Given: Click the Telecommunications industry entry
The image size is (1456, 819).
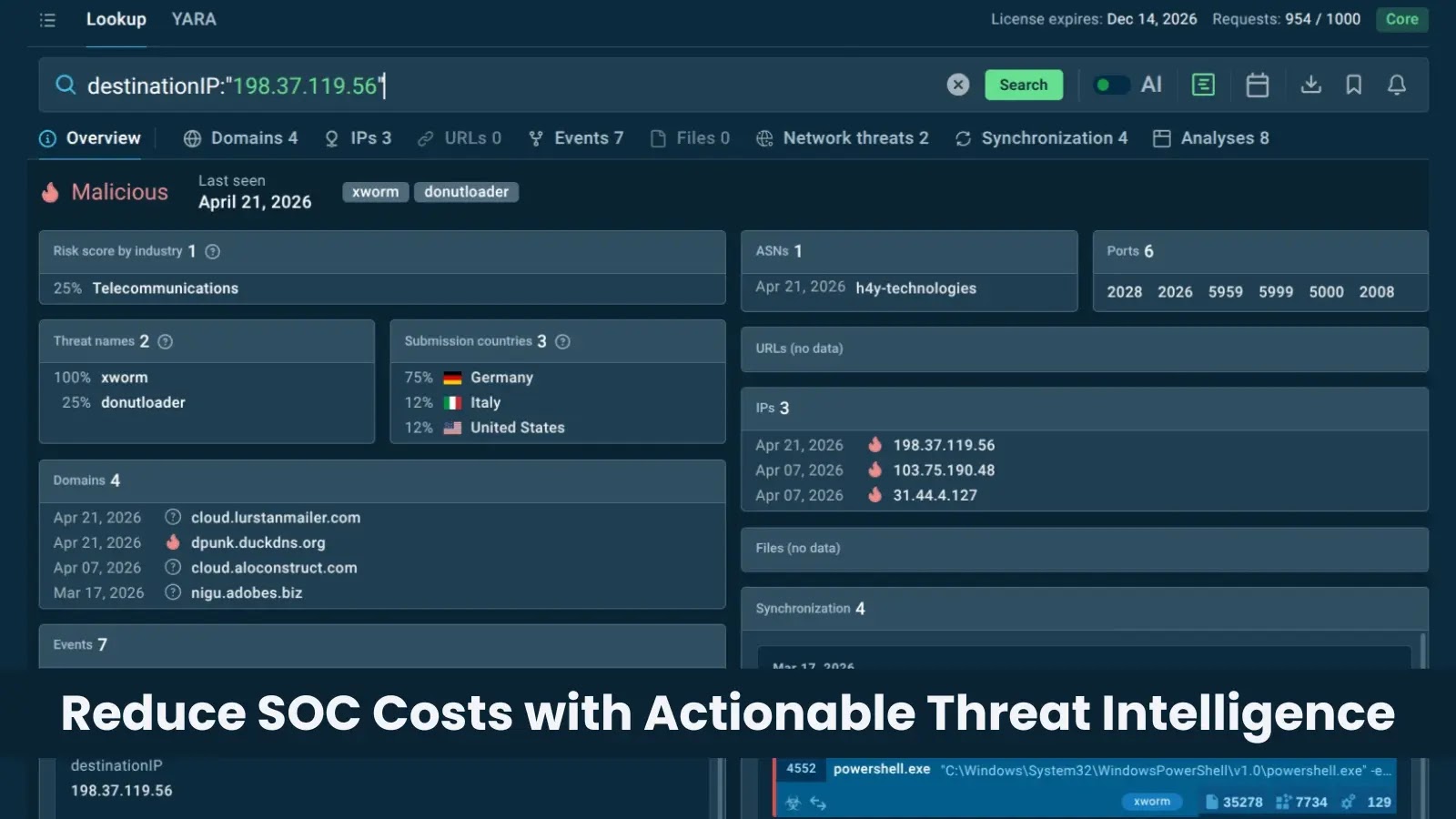Looking at the screenshot, I should 165,288.
